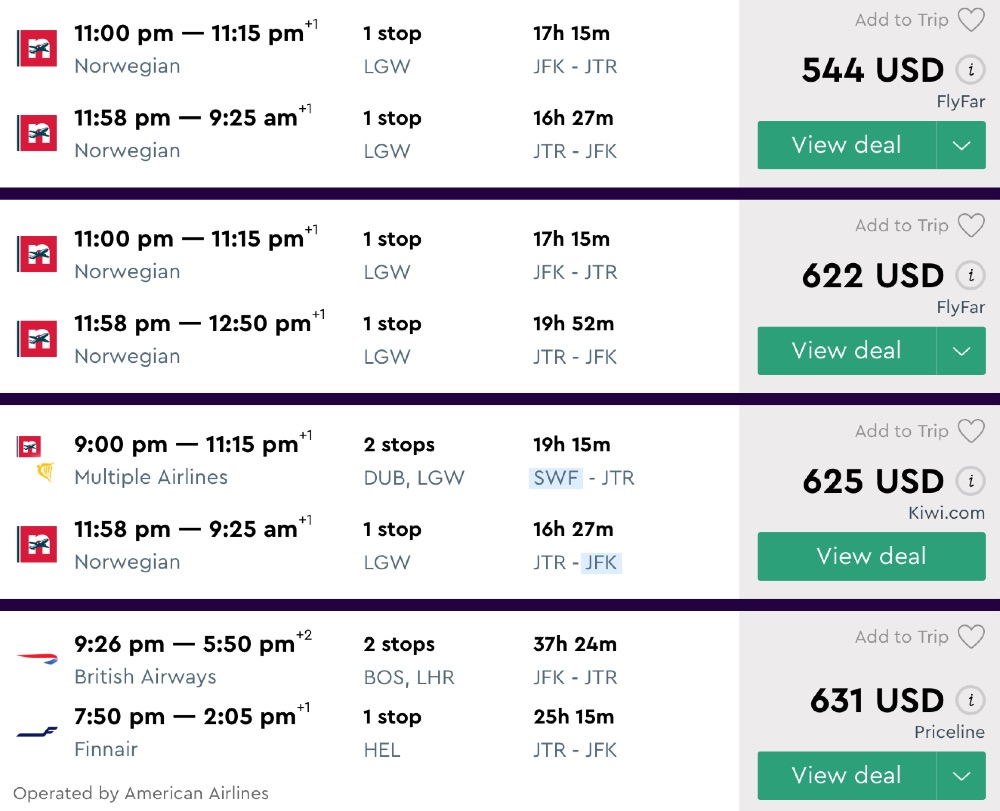Click the info icon beside 625 USD
The height and width of the screenshot is (811, 1000).
click(x=968, y=481)
